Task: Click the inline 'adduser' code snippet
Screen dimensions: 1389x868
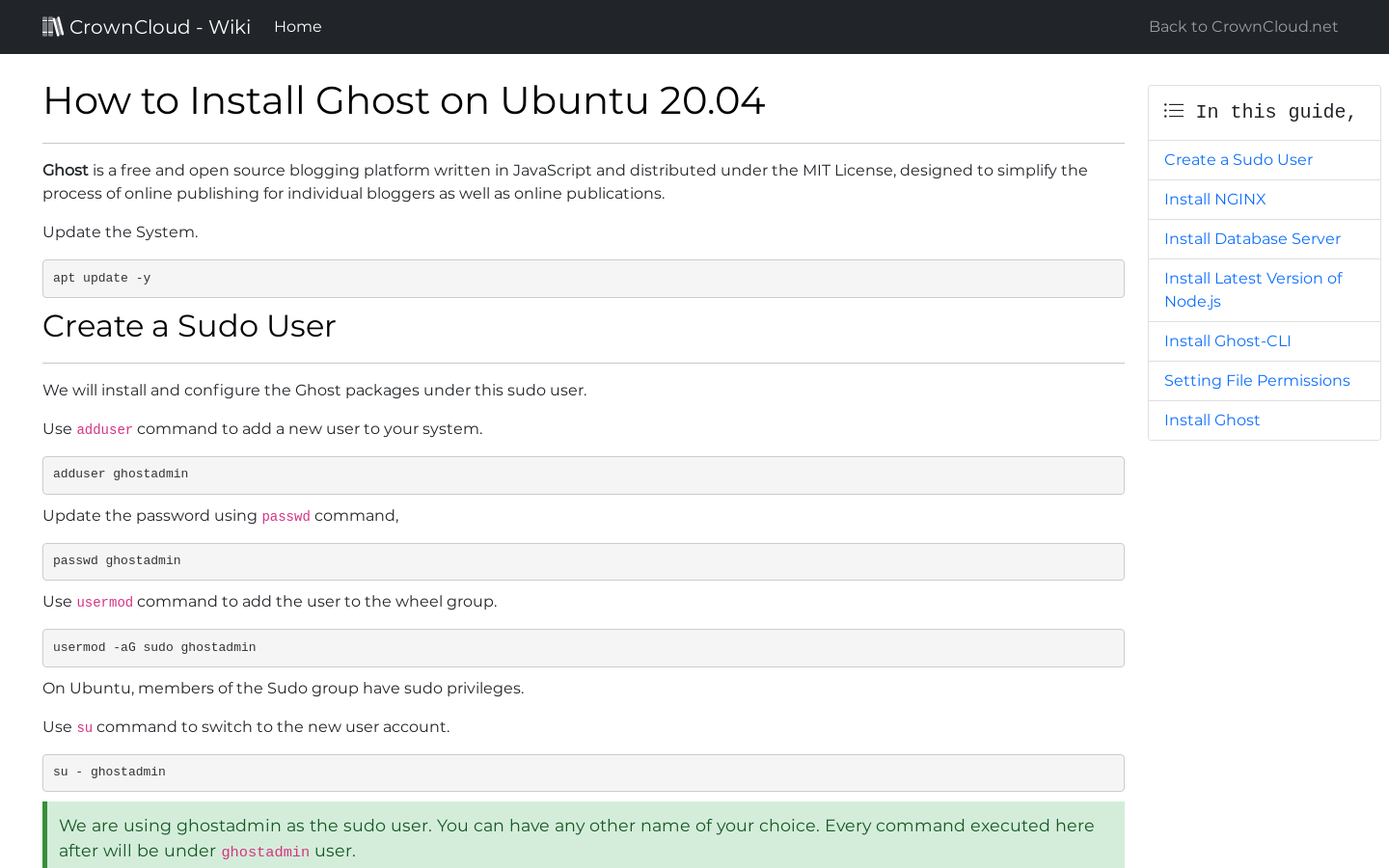Action: click(x=104, y=429)
